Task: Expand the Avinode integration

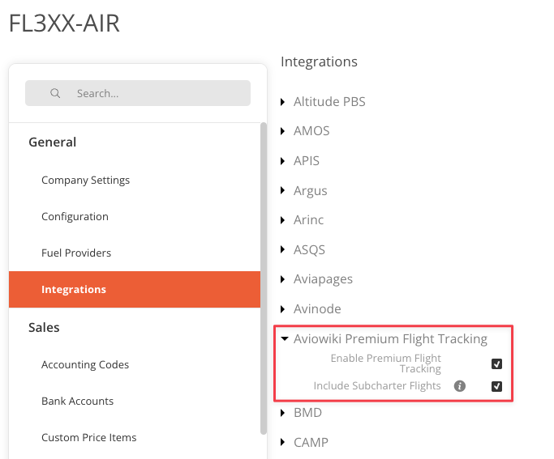Action: (x=282, y=309)
